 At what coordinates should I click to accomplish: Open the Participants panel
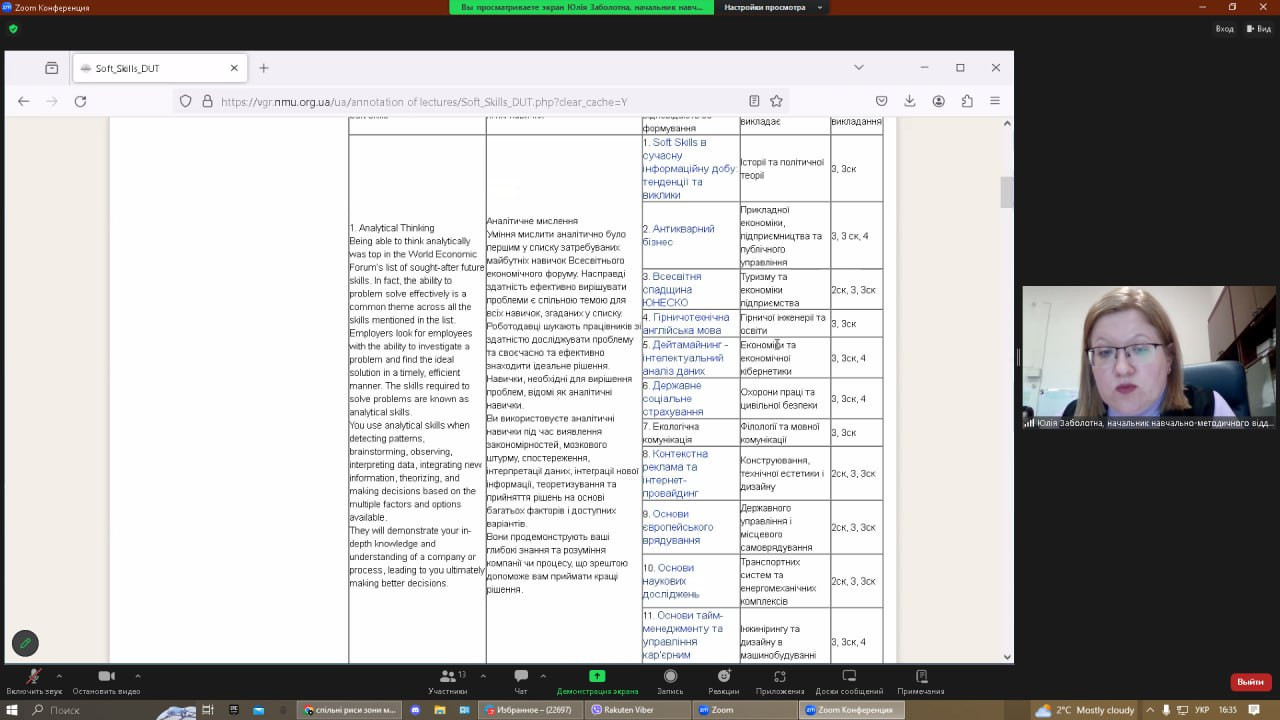click(x=447, y=677)
